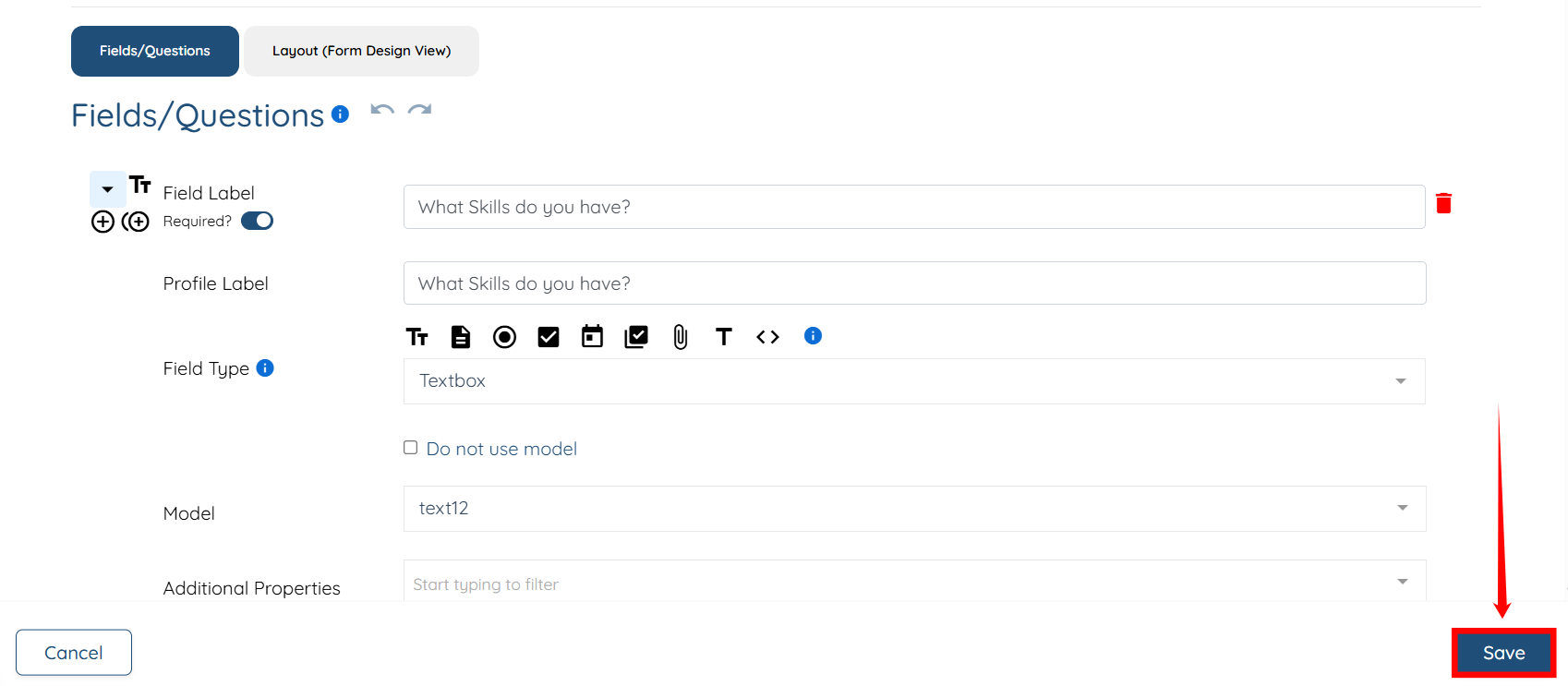Click the Cancel button
Image resolution: width=1568 pixels, height=686 pixels.
[x=74, y=653]
